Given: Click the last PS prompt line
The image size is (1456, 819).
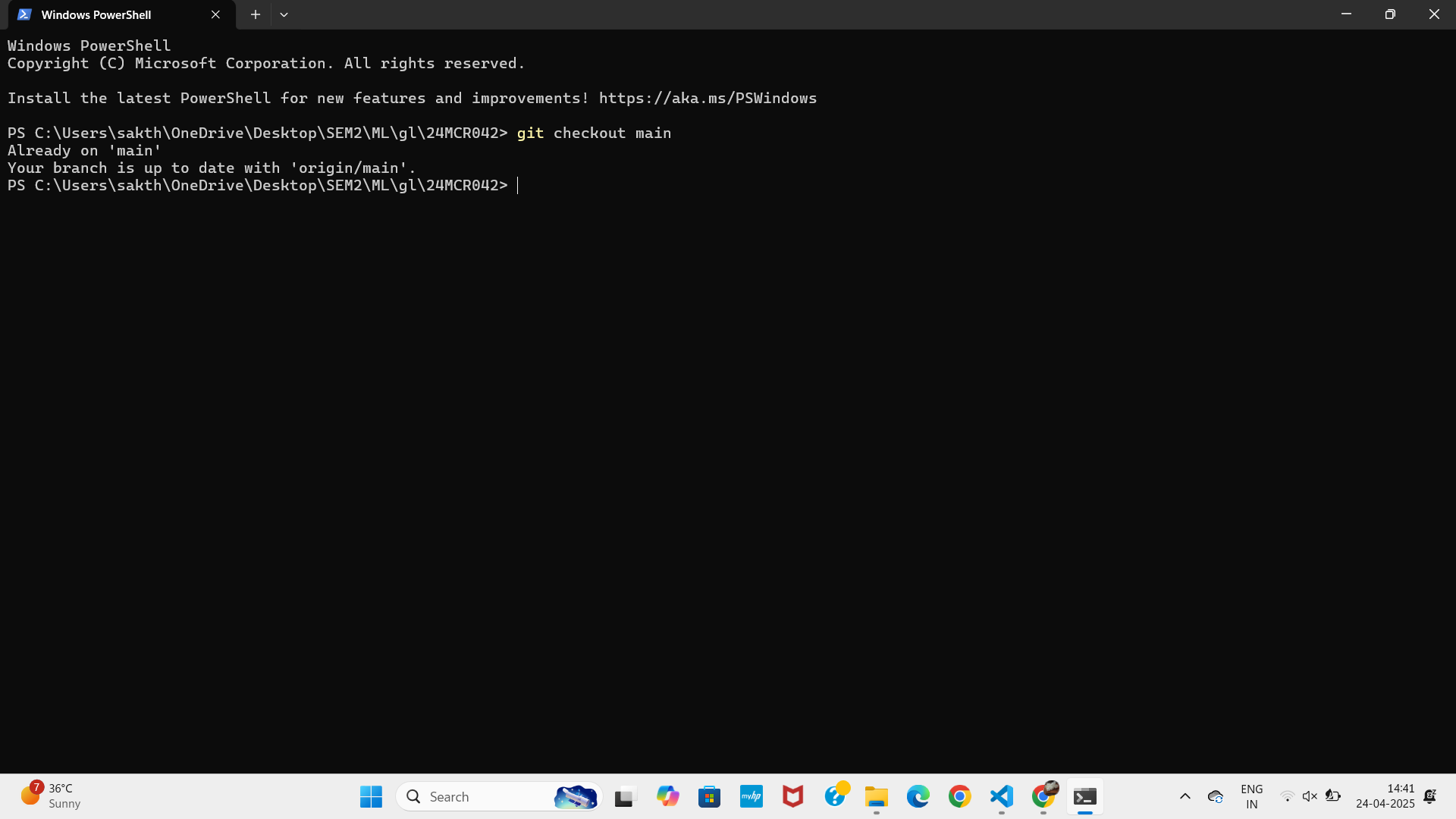Looking at the screenshot, I should pos(258,185).
